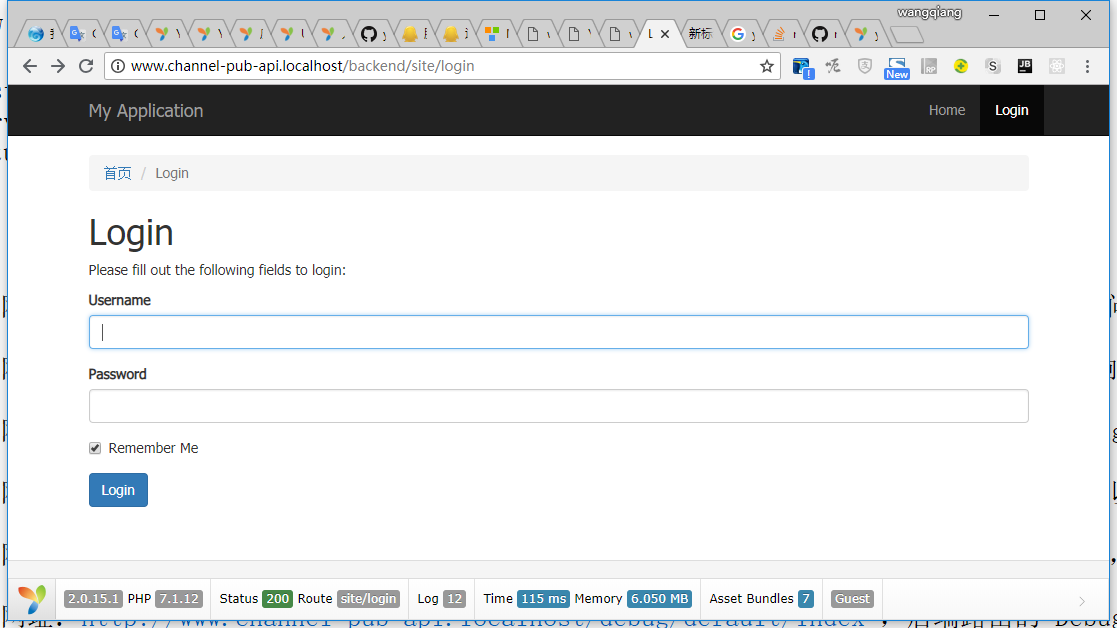Open the grey RP extension icon
Image resolution: width=1117 pixels, height=628 pixels.
(x=929, y=66)
